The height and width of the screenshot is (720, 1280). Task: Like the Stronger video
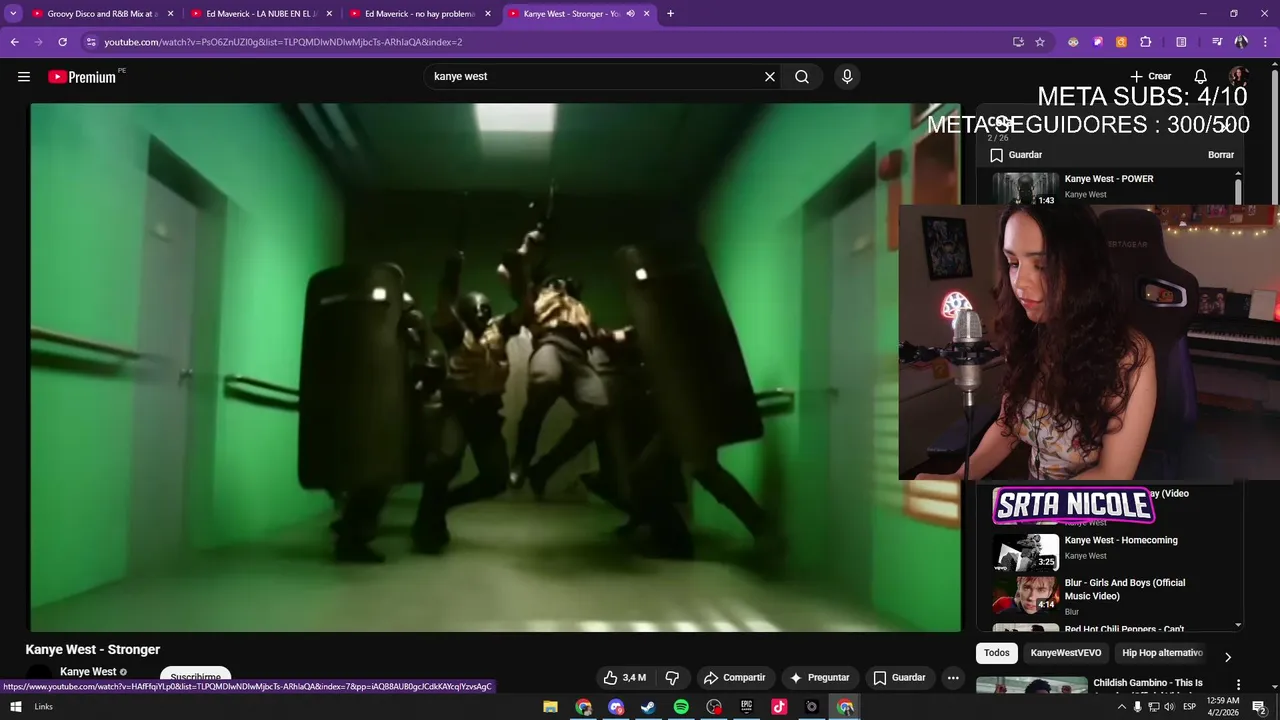click(x=624, y=678)
